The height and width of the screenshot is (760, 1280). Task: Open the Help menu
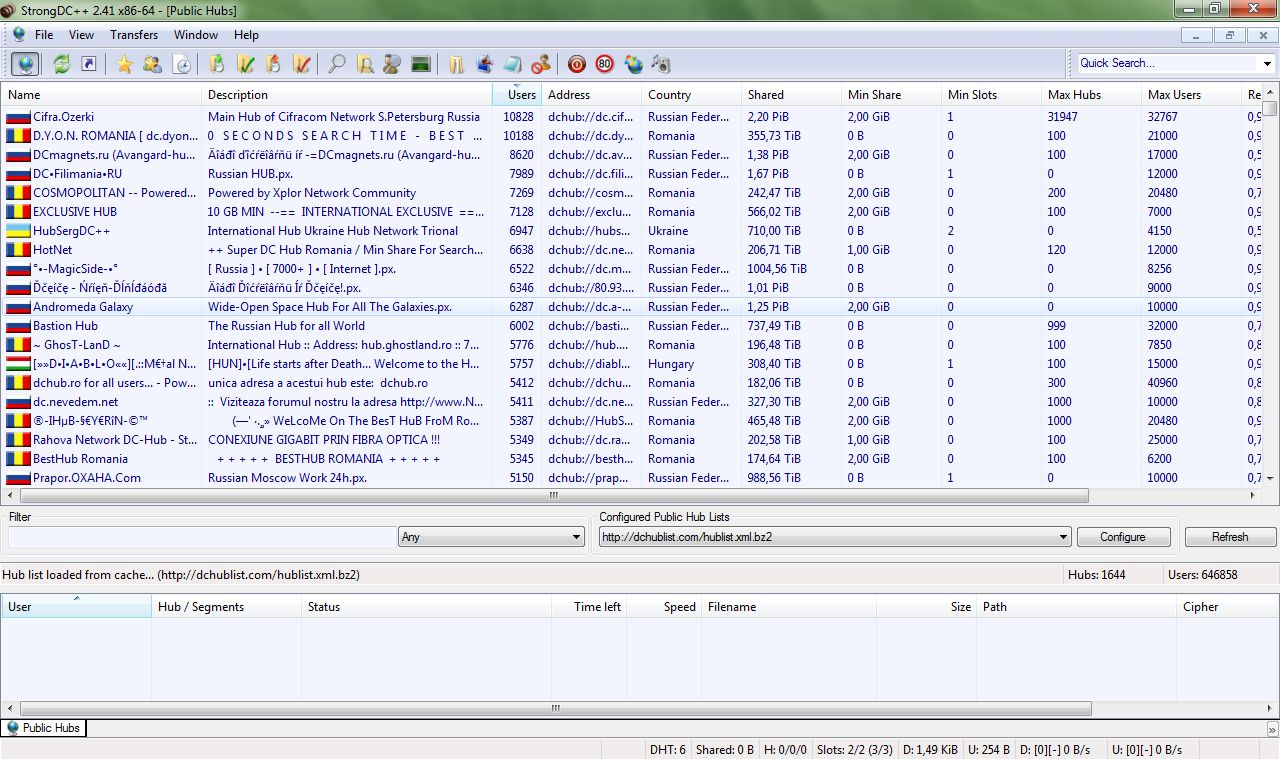pos(246,35)
